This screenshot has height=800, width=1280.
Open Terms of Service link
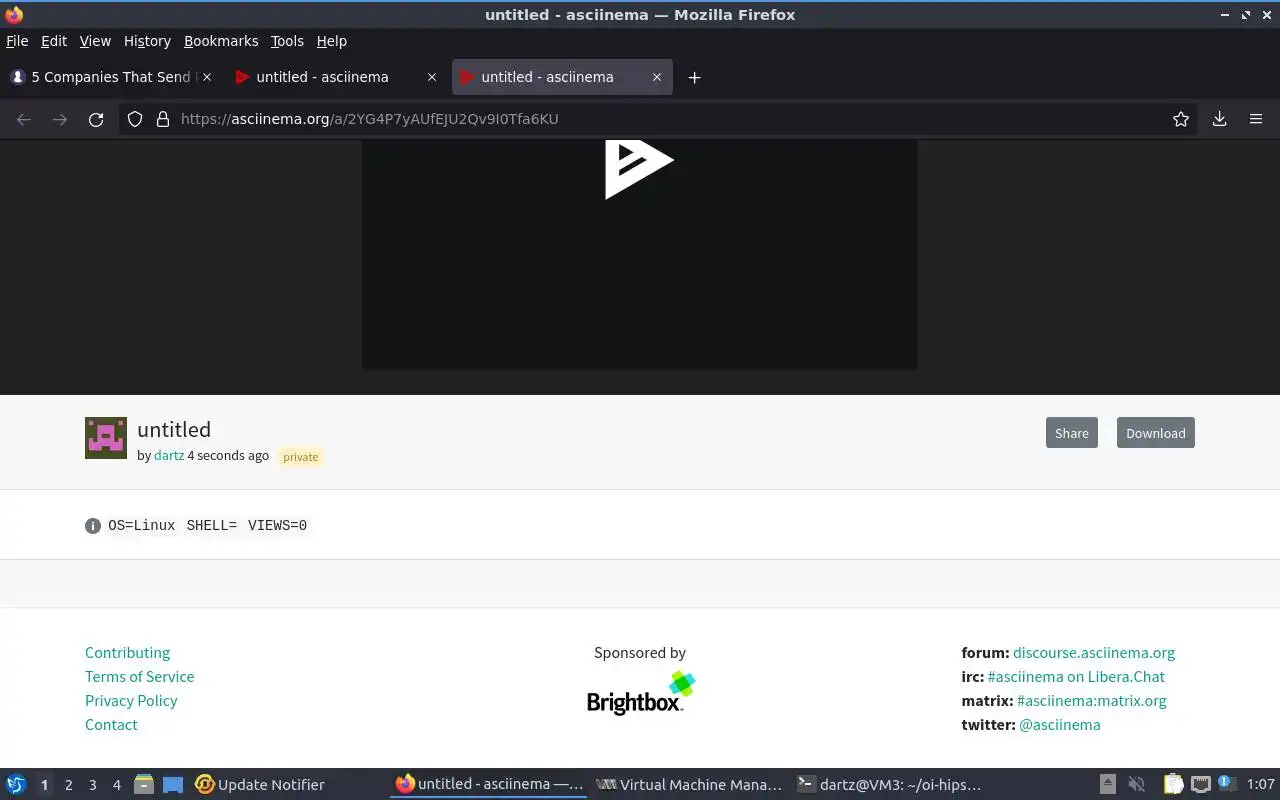[139, 677]
